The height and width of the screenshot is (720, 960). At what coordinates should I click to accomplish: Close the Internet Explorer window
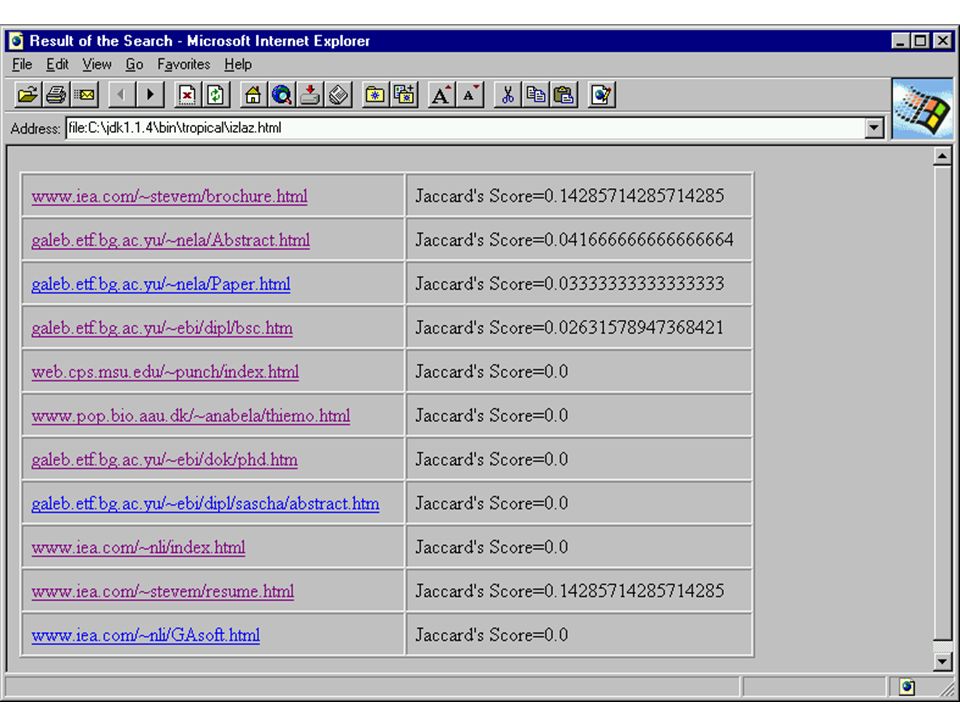pos(943,41)
